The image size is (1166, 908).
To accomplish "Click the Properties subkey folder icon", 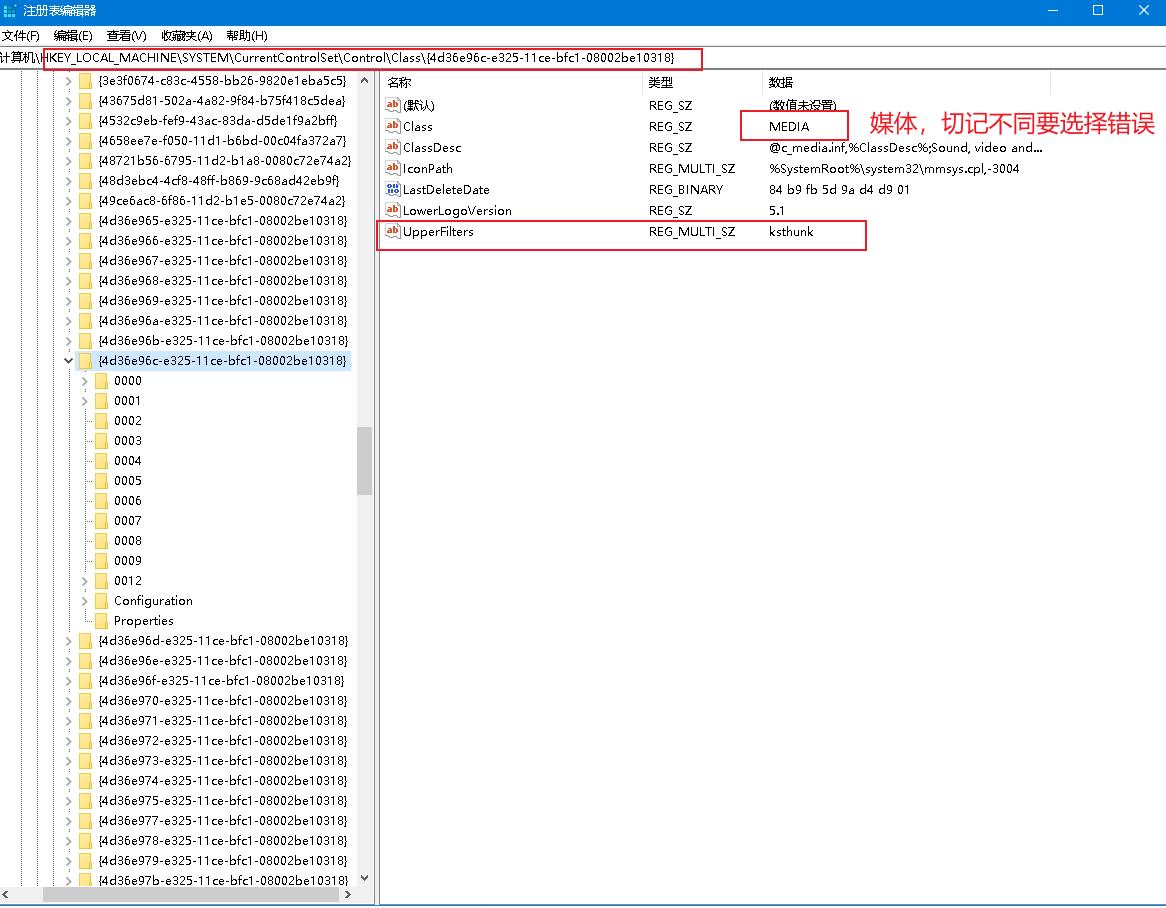I will coord(101,621).
